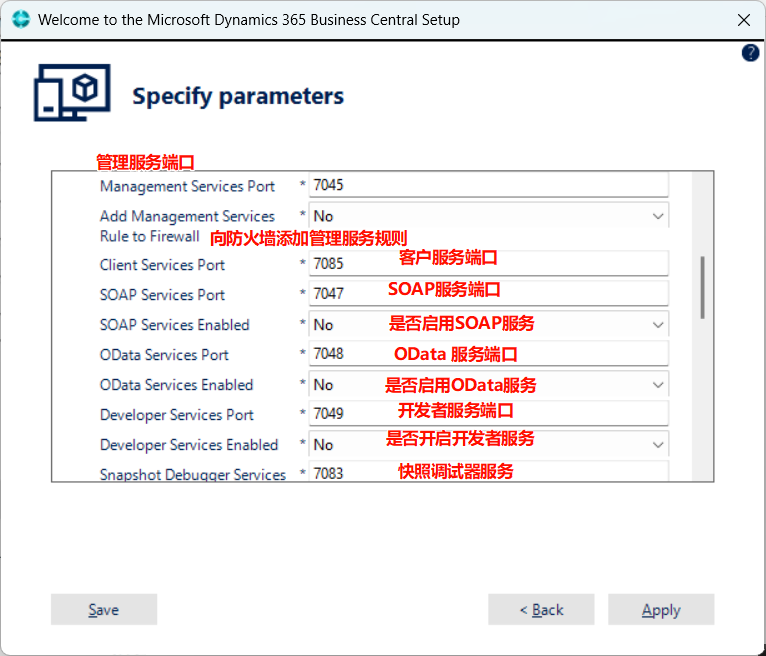Click the Save button

tap(104, 609)
